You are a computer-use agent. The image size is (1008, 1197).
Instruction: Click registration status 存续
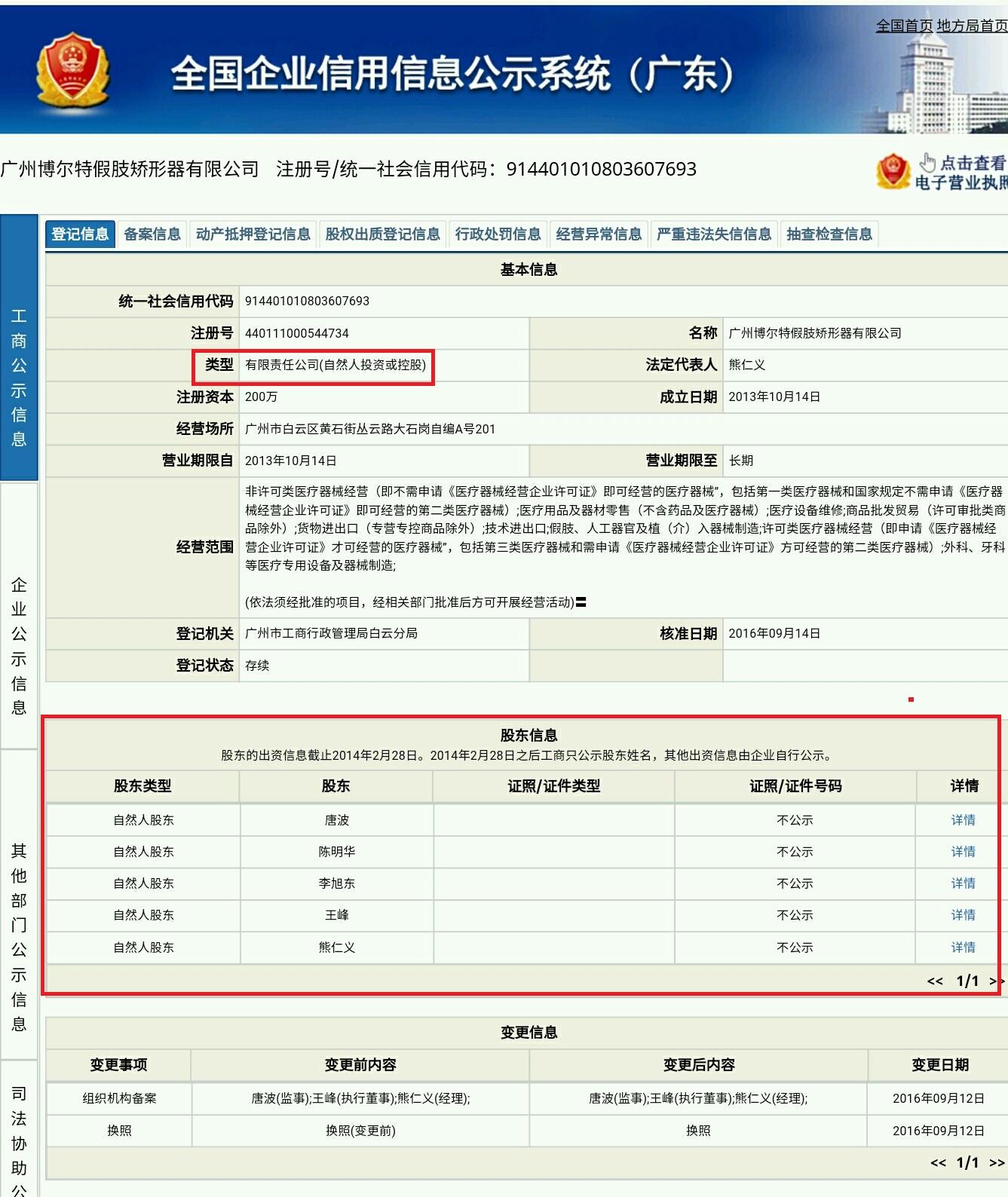(x=257, y=666)
